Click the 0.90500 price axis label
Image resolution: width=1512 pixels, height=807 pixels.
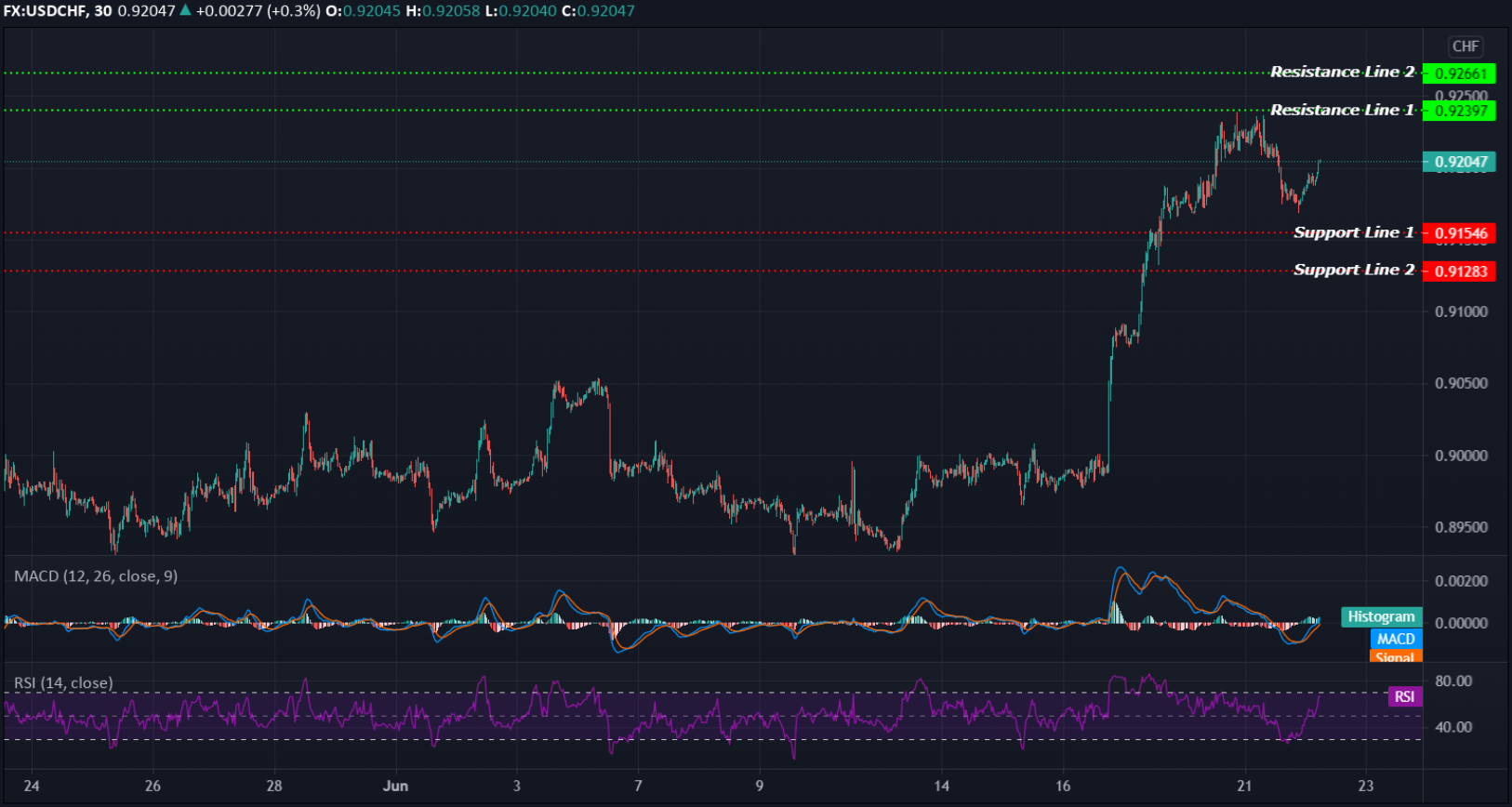[x=1461, y=383]
